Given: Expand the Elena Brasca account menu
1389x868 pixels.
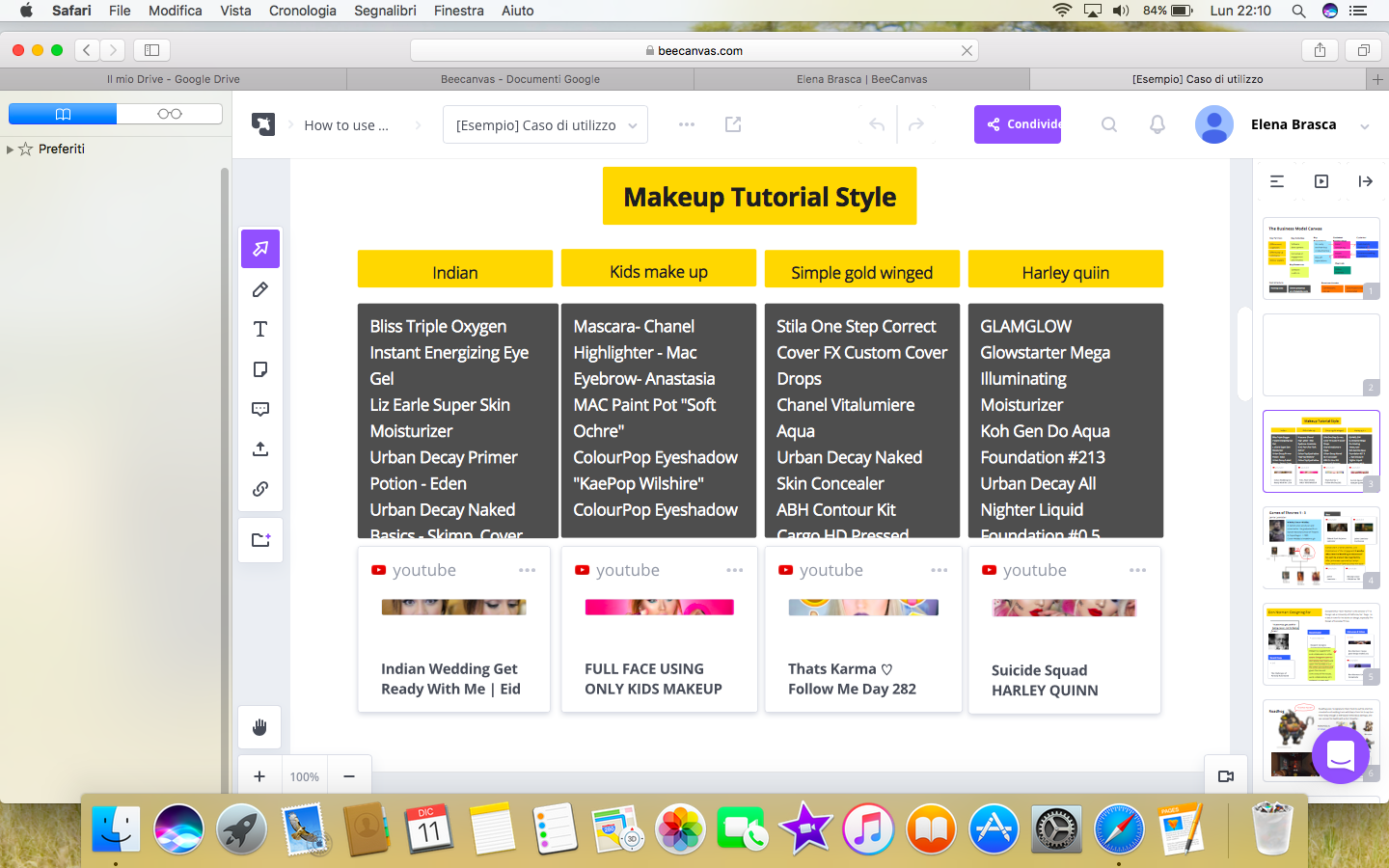Looking at the screenshot, I should tap(1364, 126).
